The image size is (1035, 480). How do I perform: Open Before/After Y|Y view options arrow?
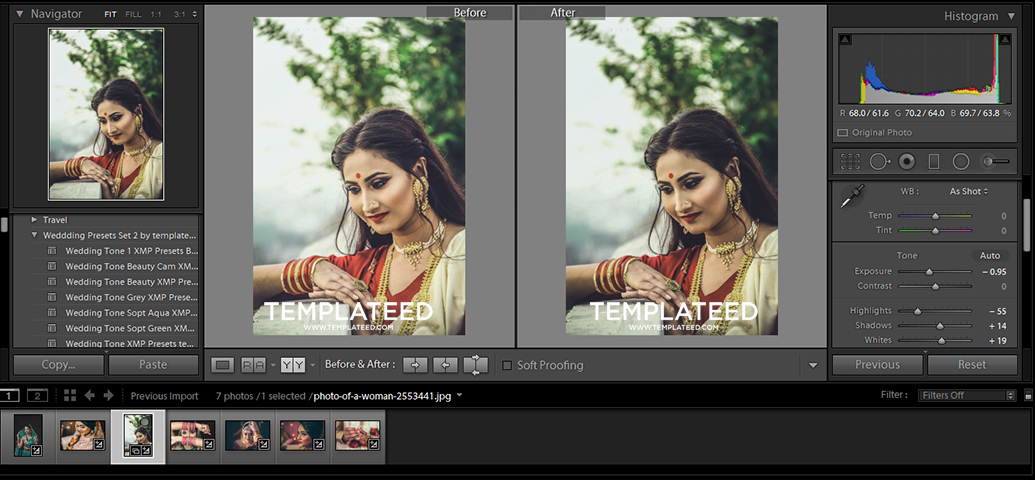(x=312, y=365)
